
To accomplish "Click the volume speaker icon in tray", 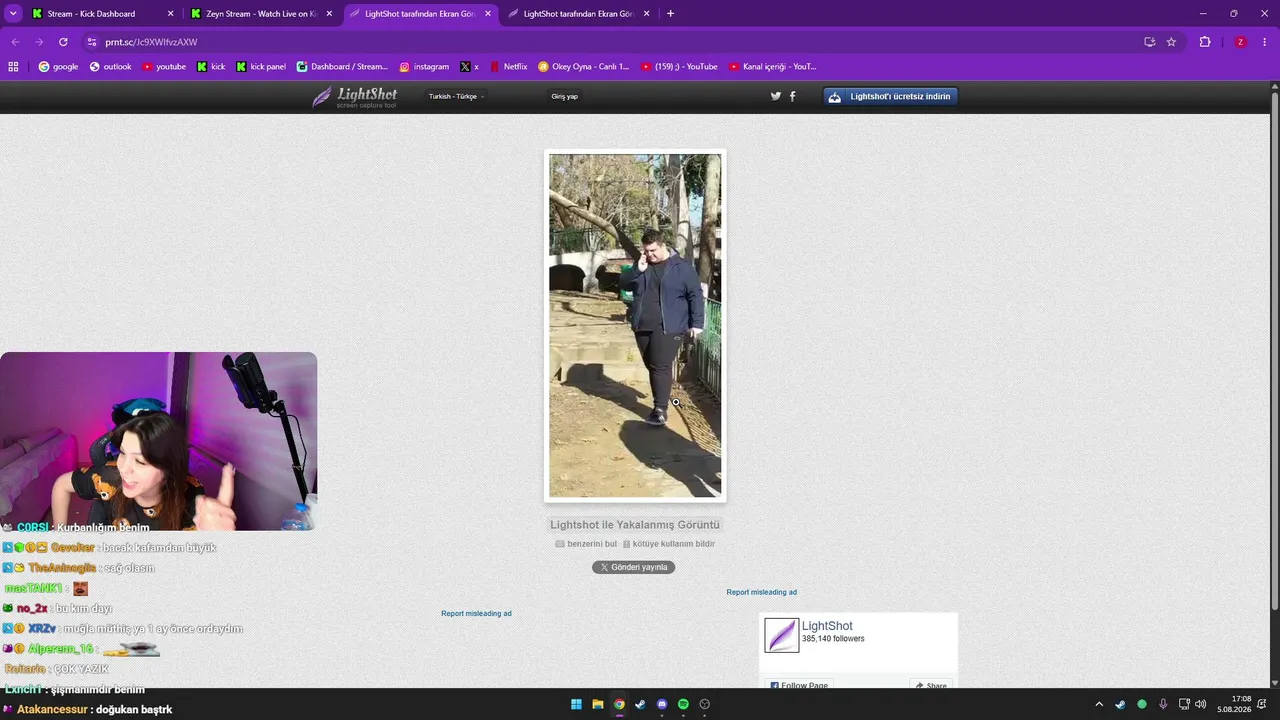I will click(x=1200, y=704).
